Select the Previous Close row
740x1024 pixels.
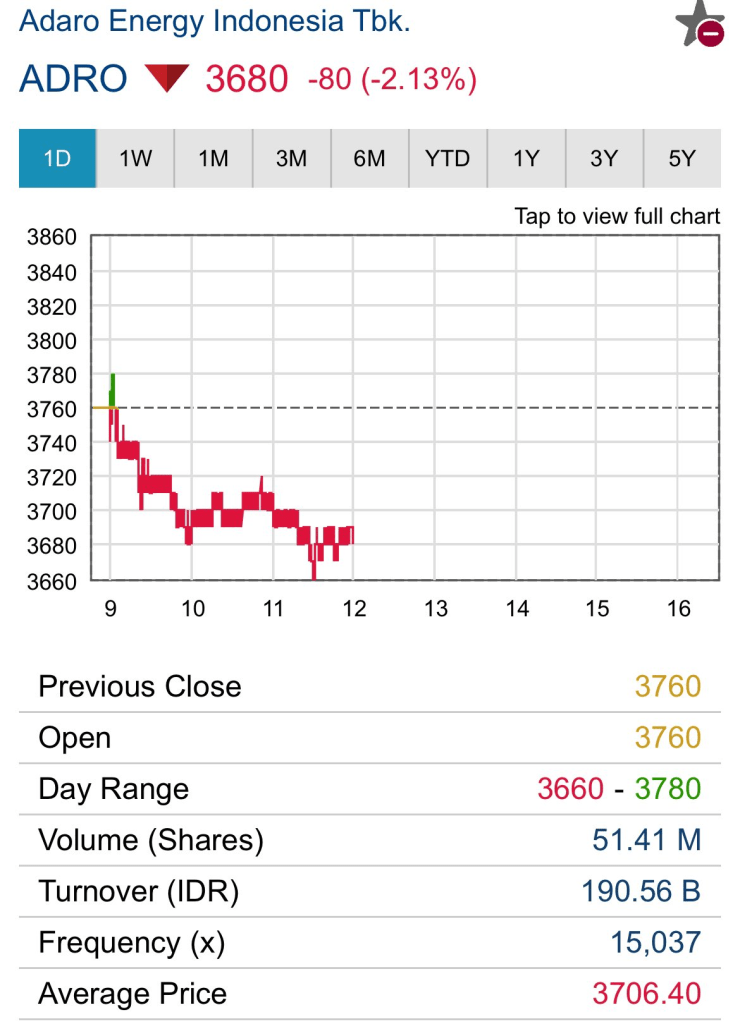point(369,687)
